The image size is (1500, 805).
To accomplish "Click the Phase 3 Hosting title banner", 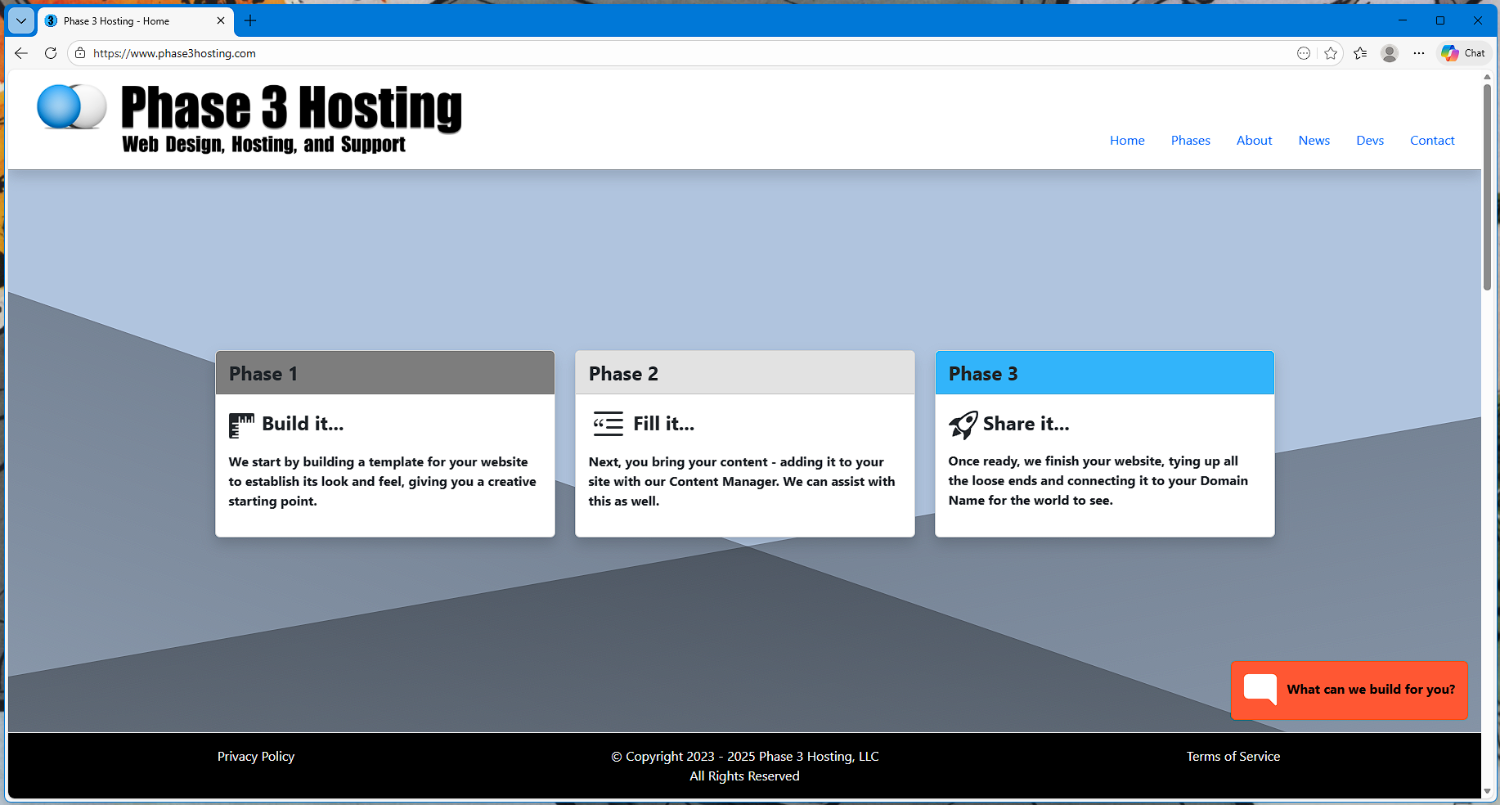I will [x=291, y=118].
